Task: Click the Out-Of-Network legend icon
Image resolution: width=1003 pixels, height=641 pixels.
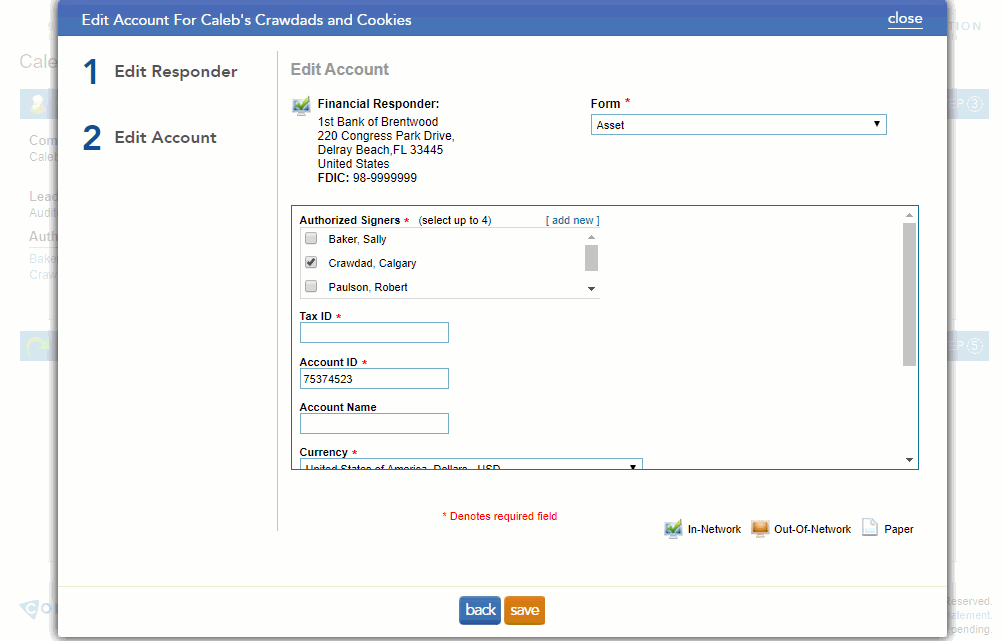Action: 759,528
